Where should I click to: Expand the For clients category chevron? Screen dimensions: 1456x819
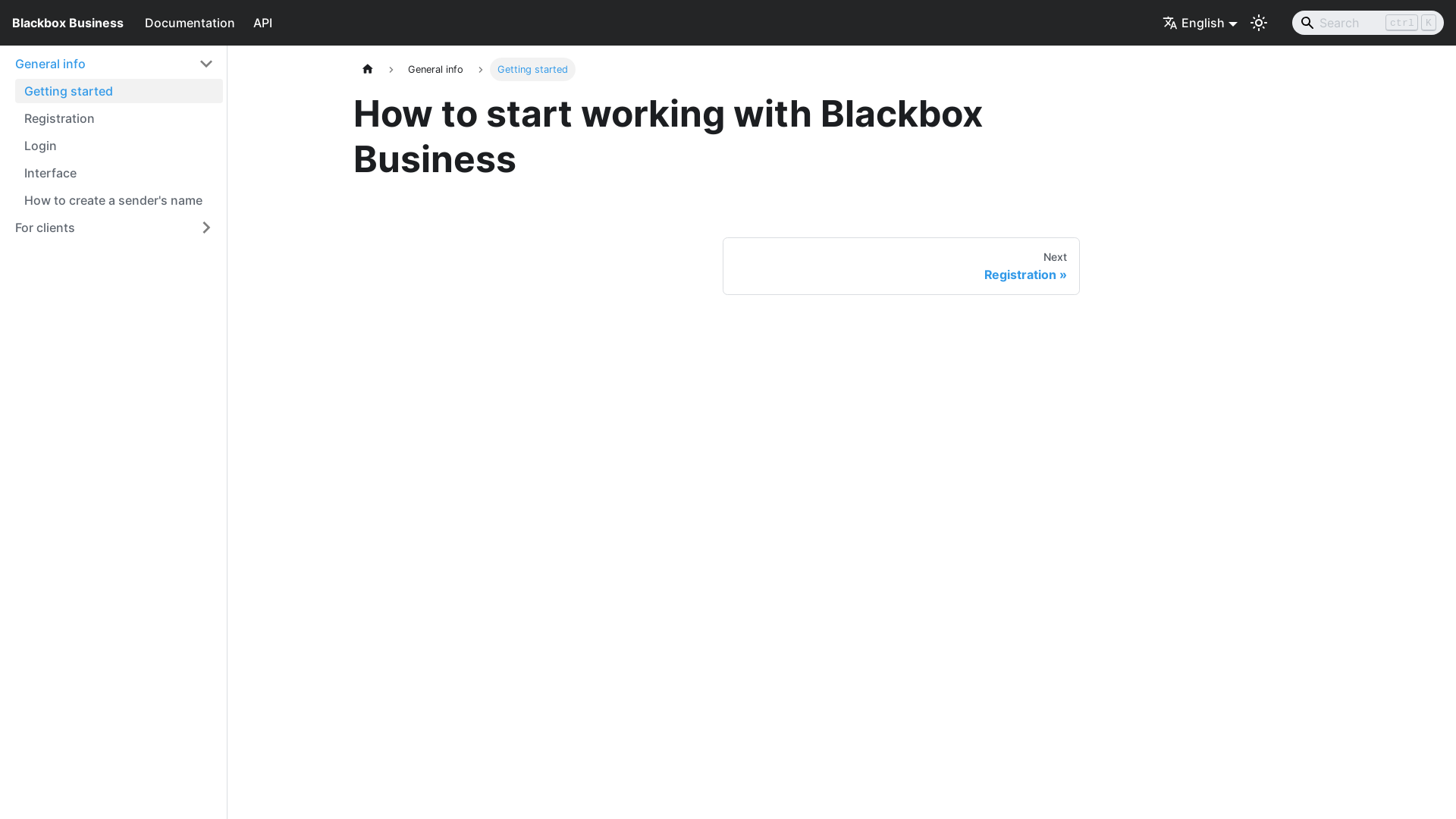point(206,227)
